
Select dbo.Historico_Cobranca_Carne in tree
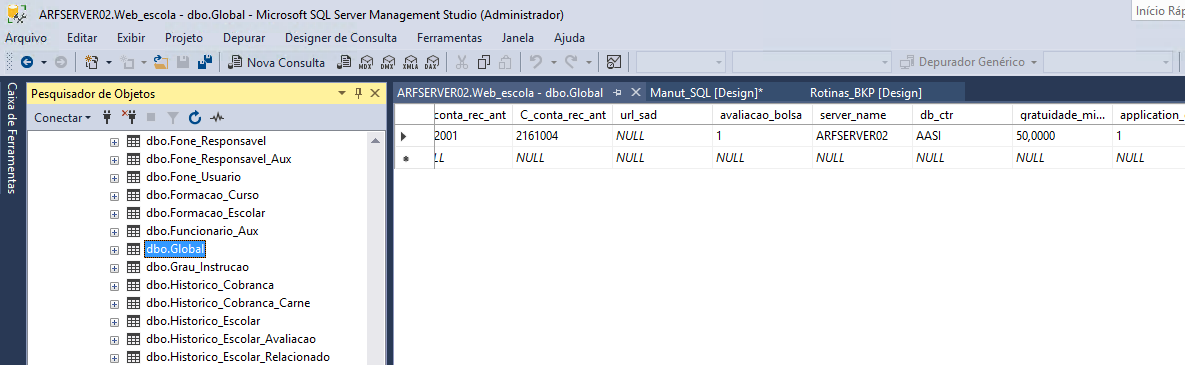pos(228,303)
